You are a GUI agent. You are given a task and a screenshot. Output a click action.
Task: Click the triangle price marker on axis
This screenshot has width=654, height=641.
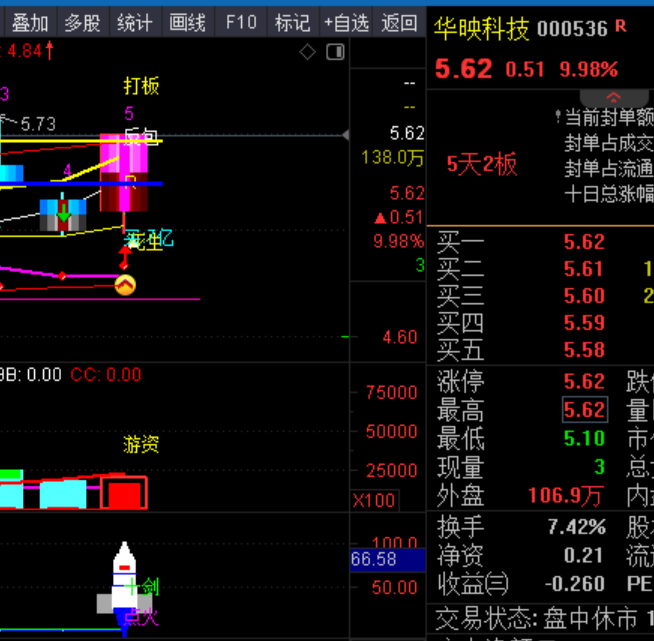345,135
